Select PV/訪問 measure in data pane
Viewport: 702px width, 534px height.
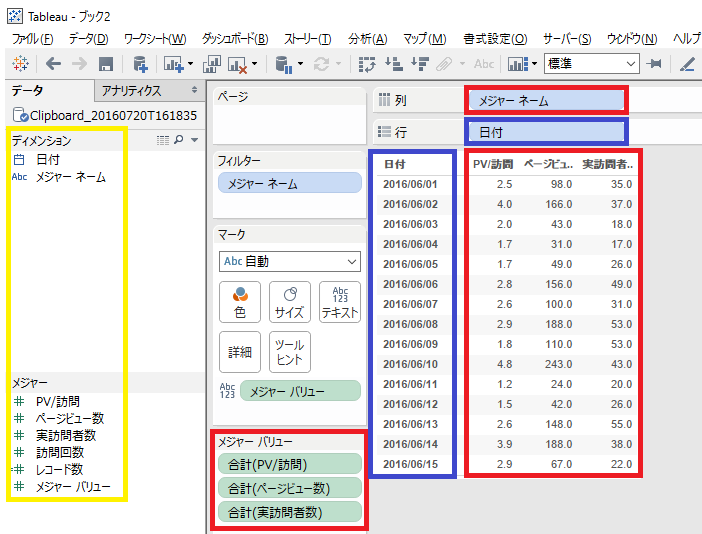[57, 402]
